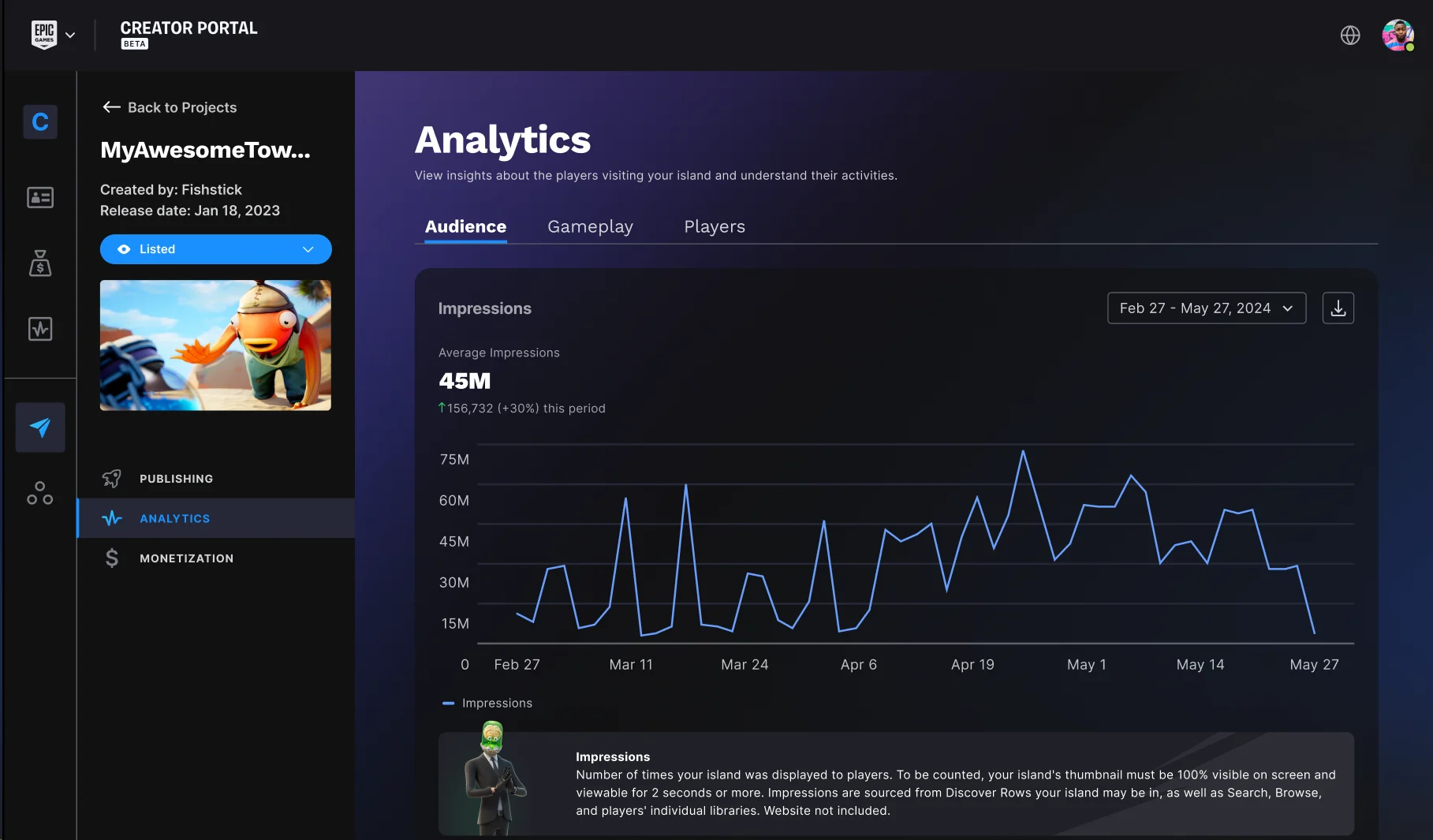
Task: Click the Analytics page heading
Action: coord(503,140)
